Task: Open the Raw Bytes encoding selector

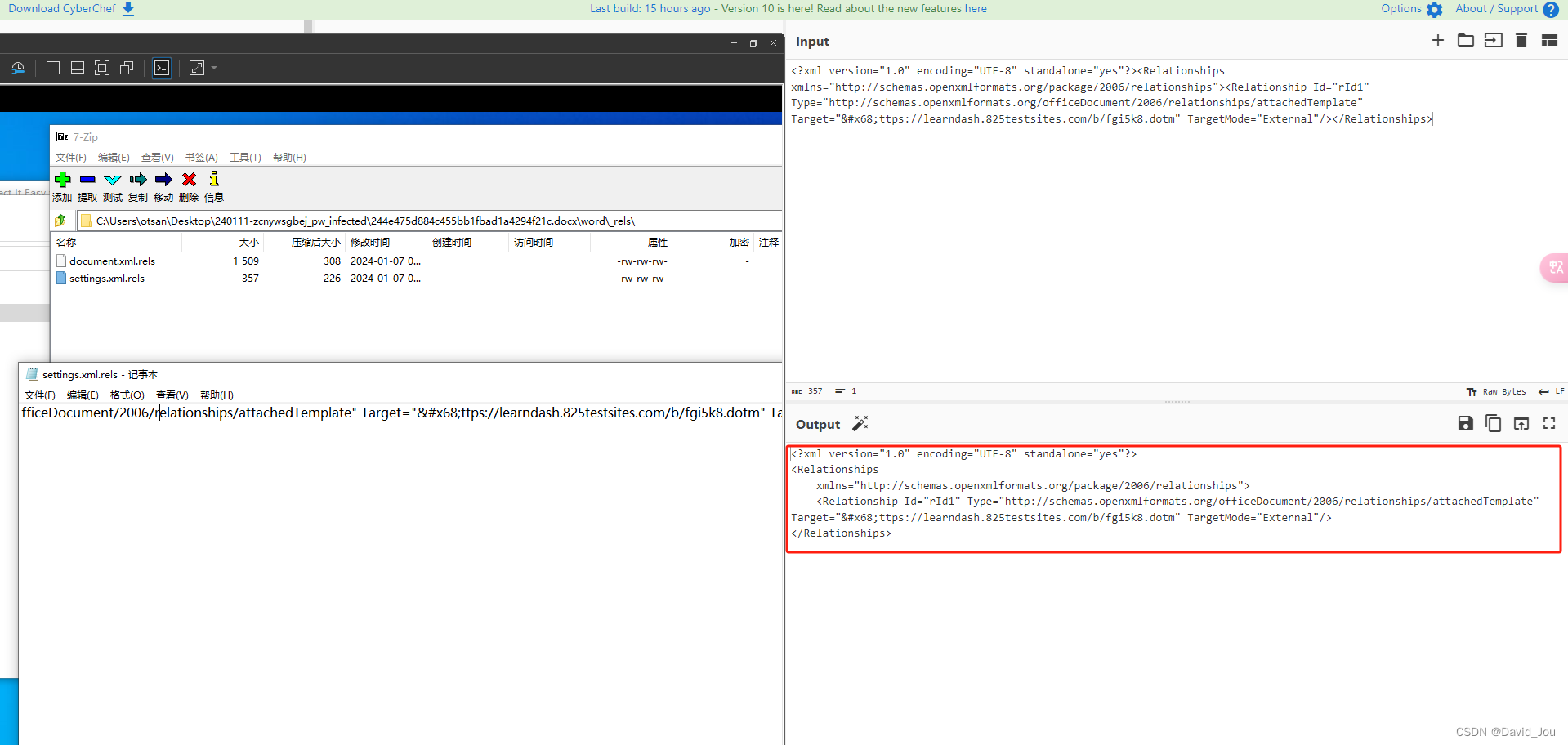Action: coord(1496,392)
